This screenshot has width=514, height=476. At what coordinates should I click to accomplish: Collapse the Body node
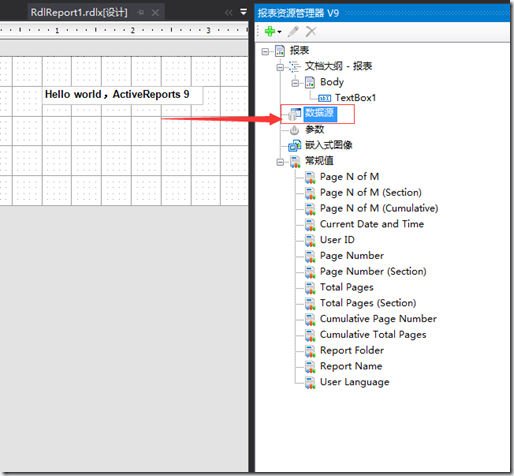coord(295,83)
